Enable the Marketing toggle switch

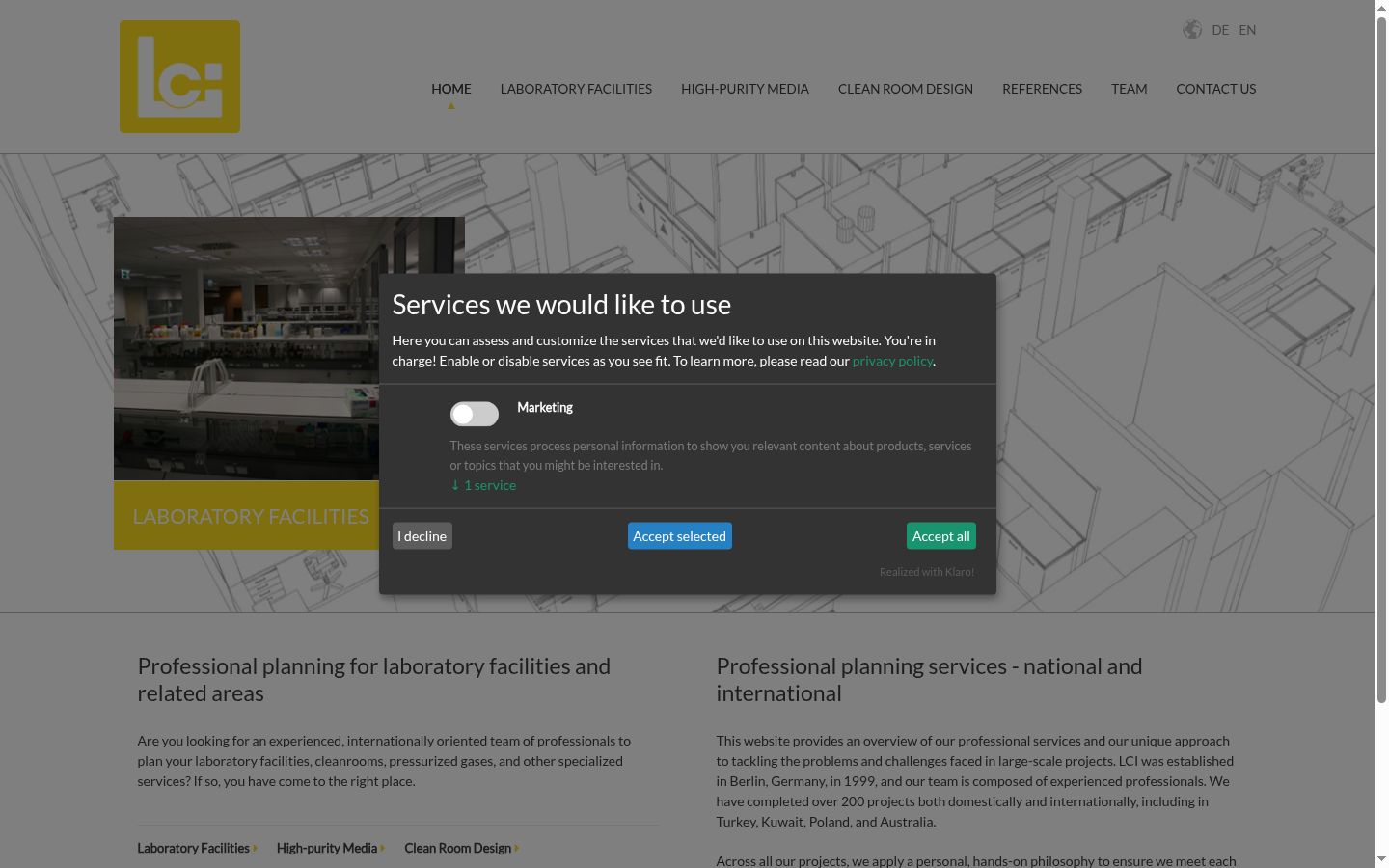[475, 414]
